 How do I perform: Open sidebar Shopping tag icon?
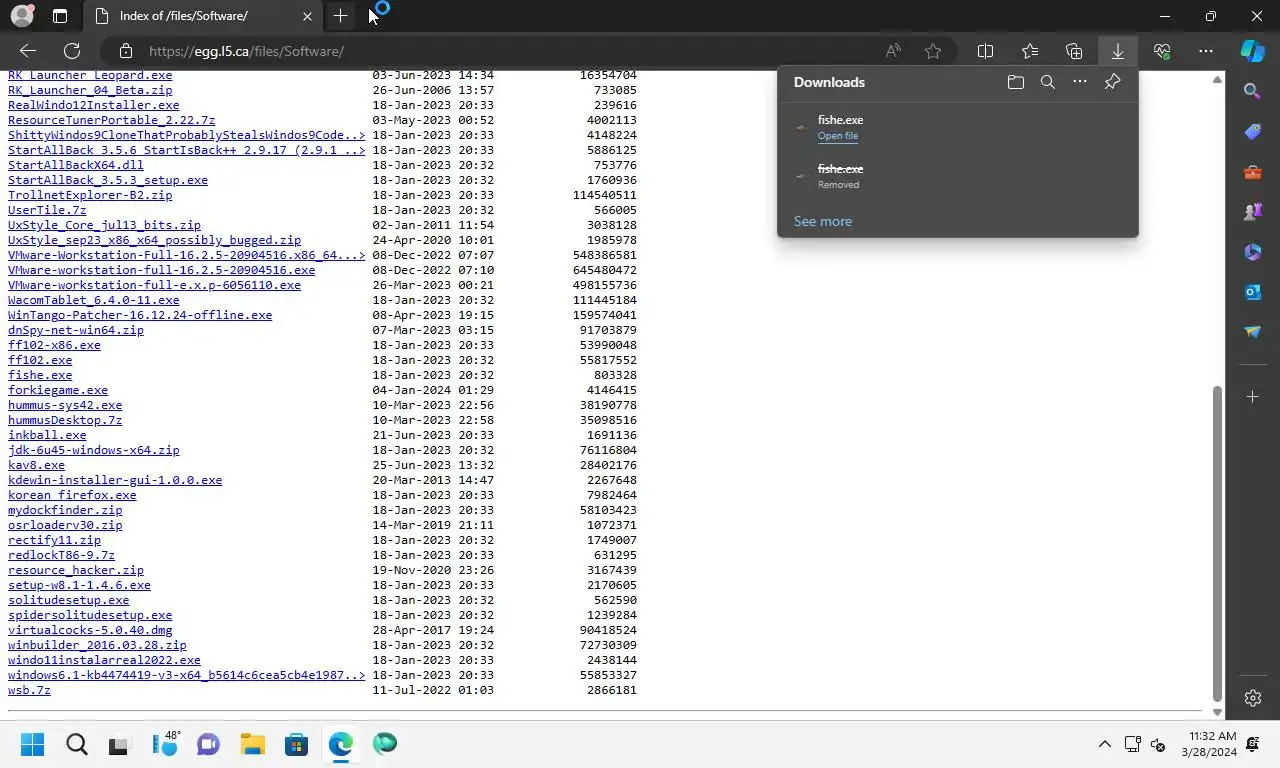[1253, 132]
